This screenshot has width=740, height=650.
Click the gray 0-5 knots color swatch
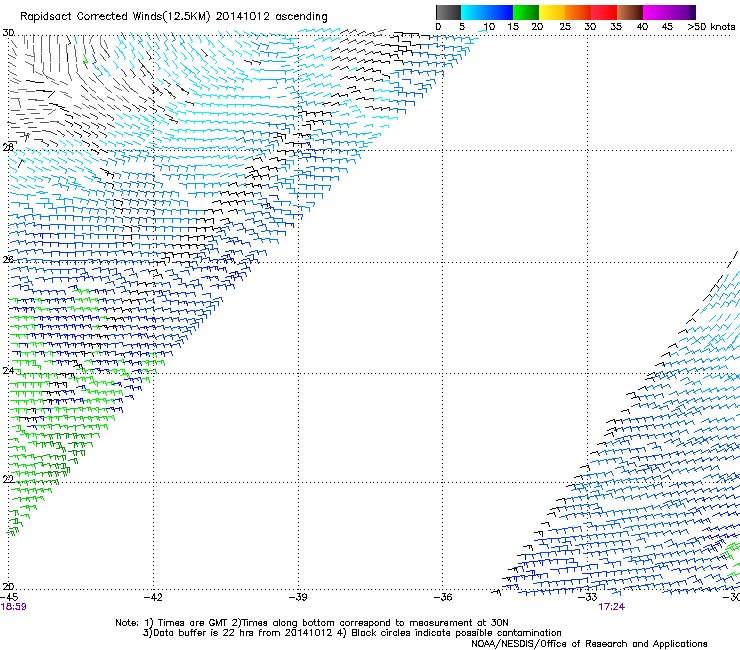[x=448, y=12]
